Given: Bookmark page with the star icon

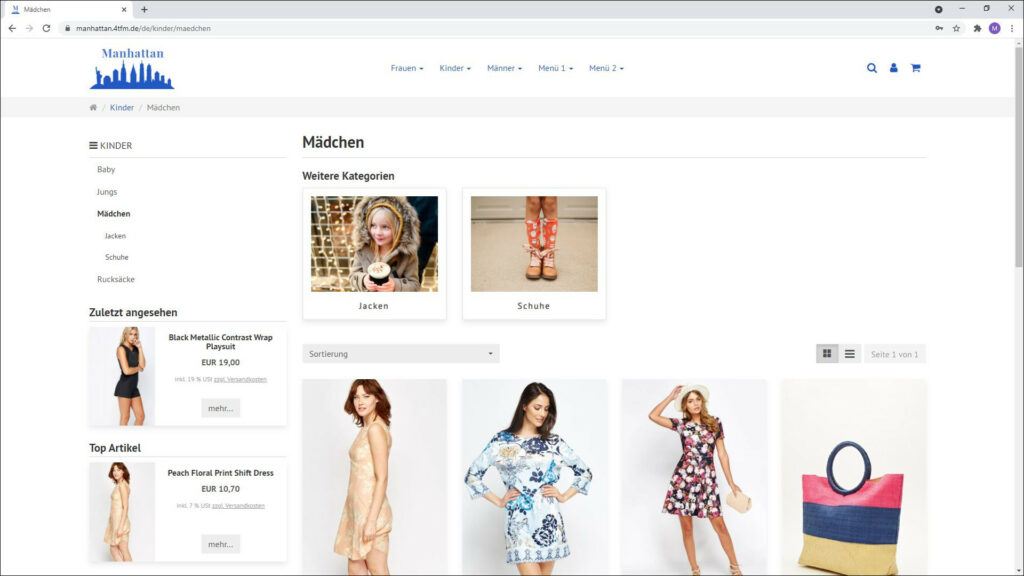Looking at the screenshot, I should (956, 28).
